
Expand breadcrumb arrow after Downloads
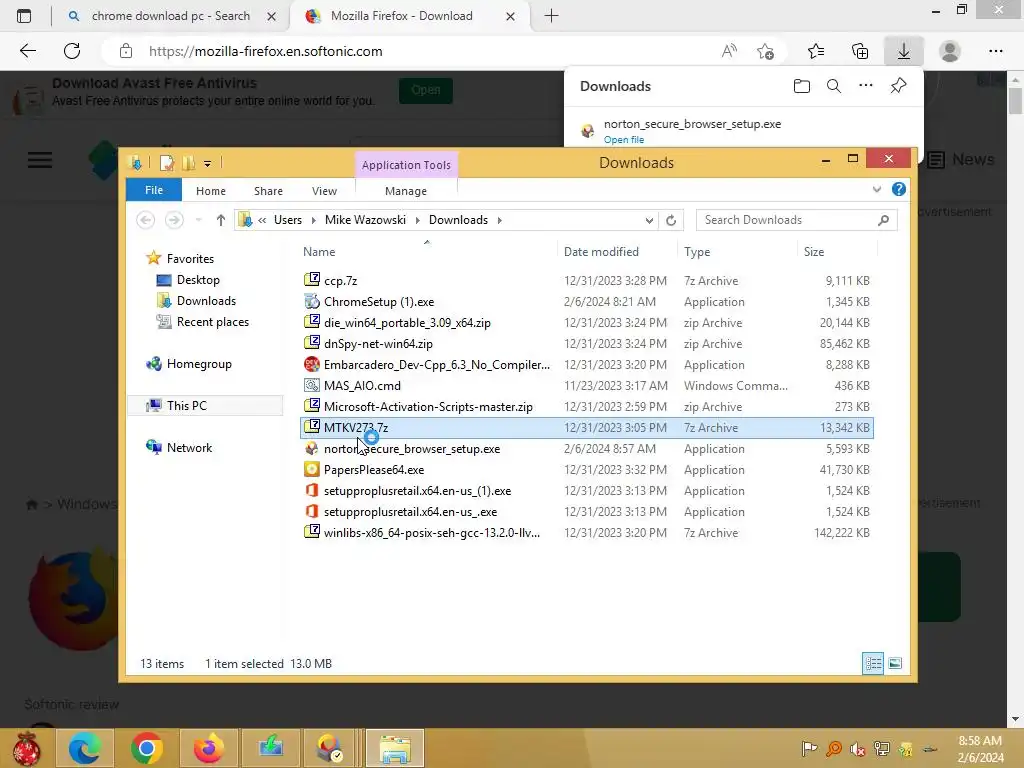(x=500, y=220)
